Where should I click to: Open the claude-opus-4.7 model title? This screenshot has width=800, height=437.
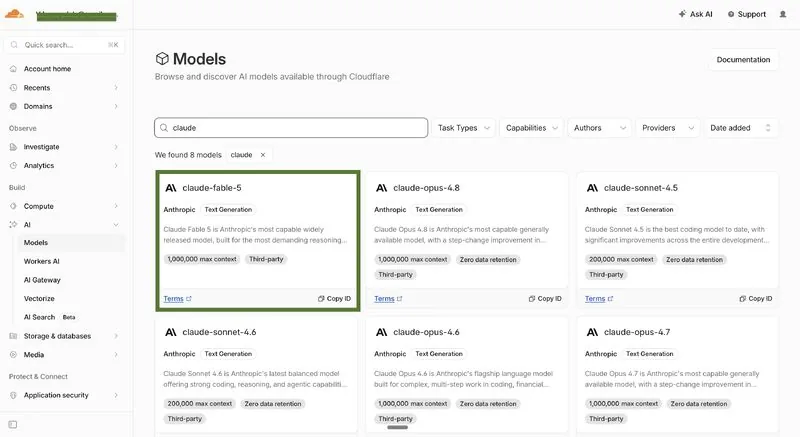click(x=637, y=332)
